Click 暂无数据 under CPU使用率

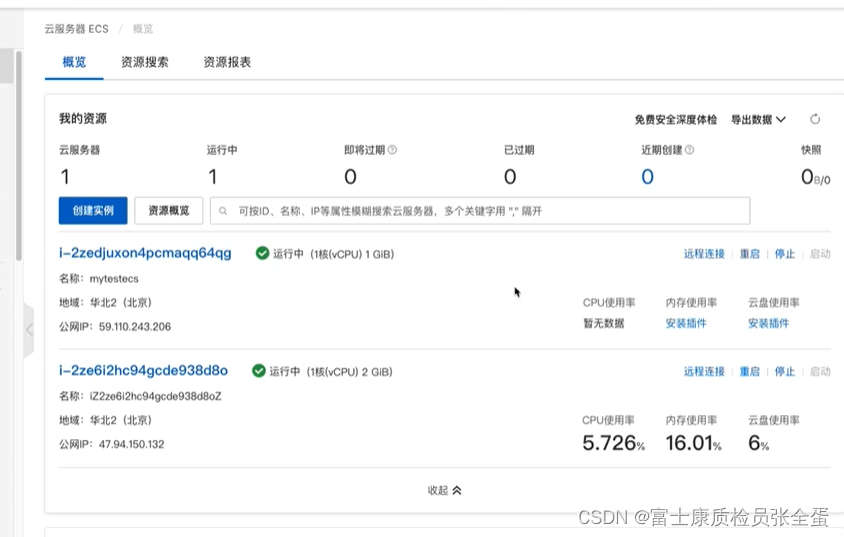(x=603, y=323)
